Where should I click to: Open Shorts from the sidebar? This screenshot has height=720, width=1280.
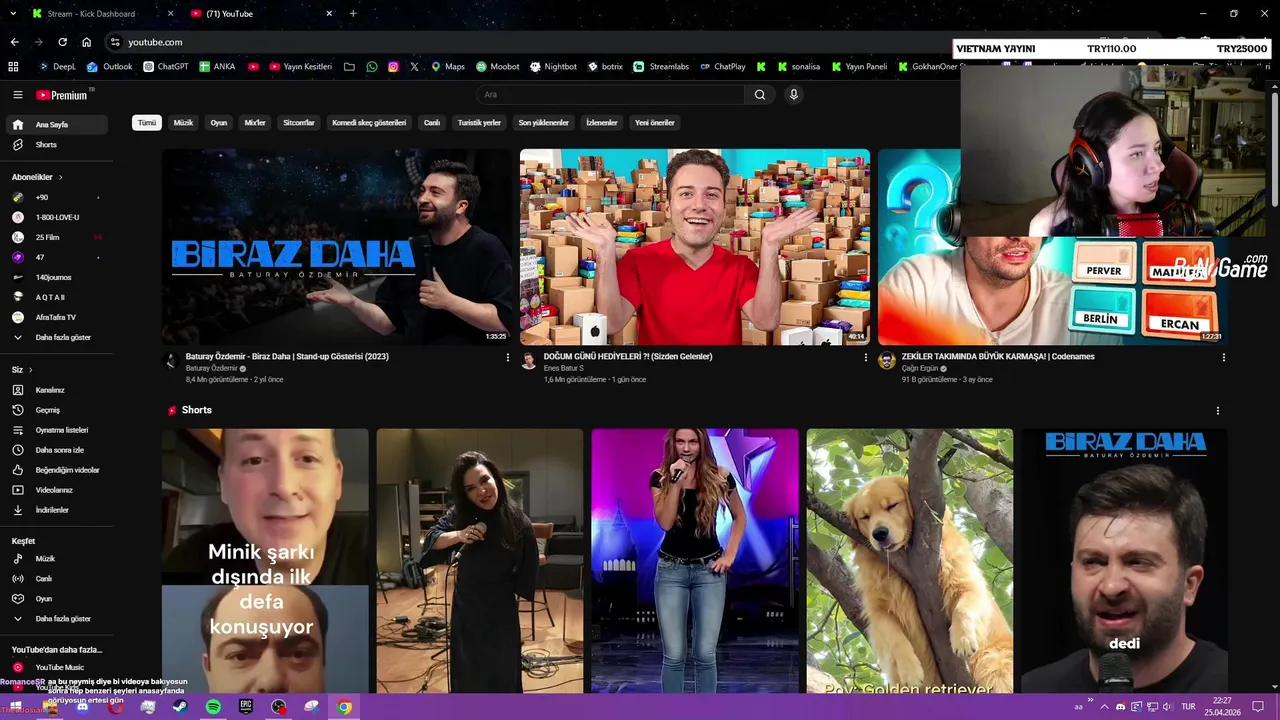pos(56,145)
